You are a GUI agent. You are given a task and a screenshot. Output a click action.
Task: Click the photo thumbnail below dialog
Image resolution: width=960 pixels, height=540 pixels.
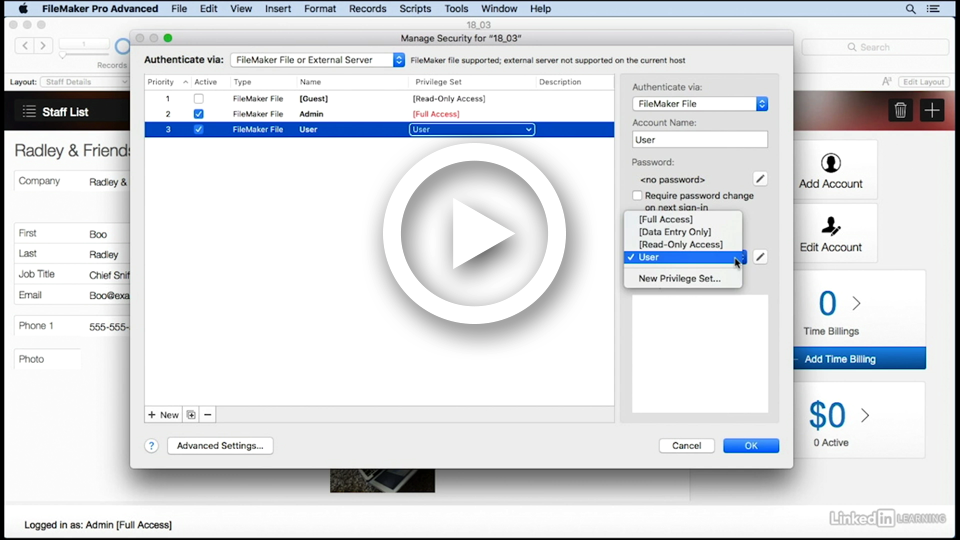pyautogui.click(x=383, y=481)
